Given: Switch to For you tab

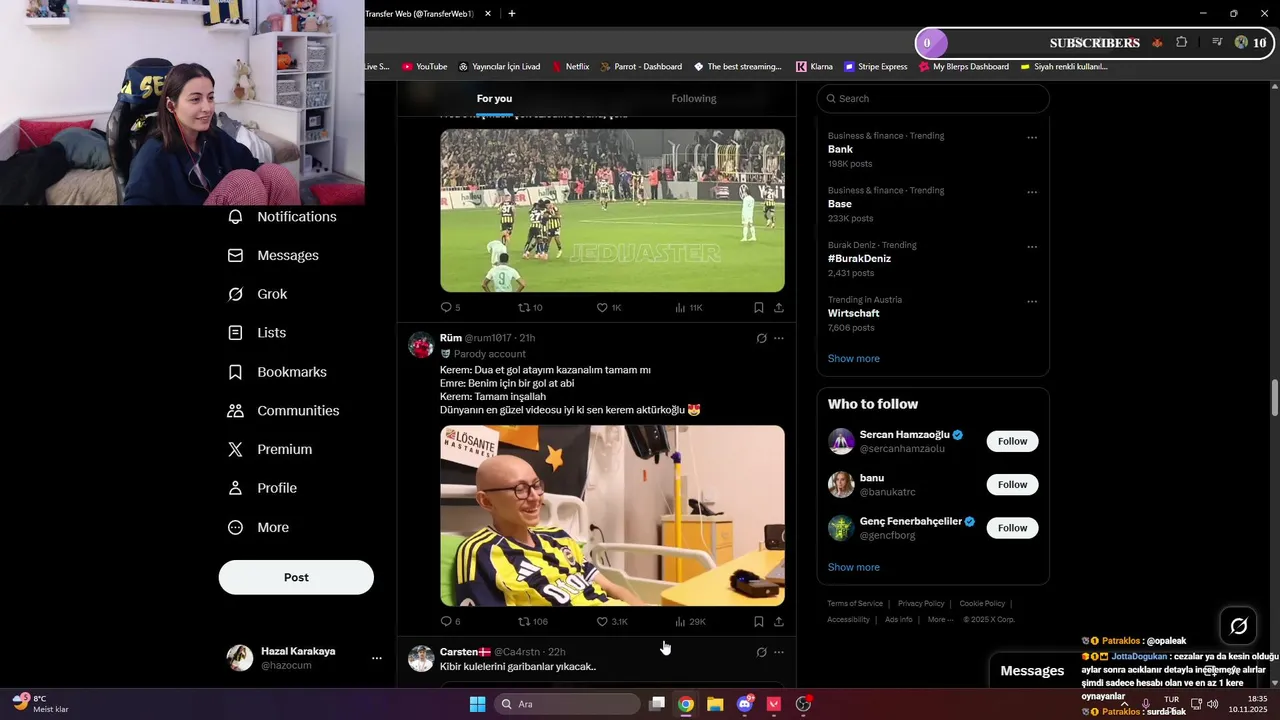Looking at the screenshot, I should point(494,99).
